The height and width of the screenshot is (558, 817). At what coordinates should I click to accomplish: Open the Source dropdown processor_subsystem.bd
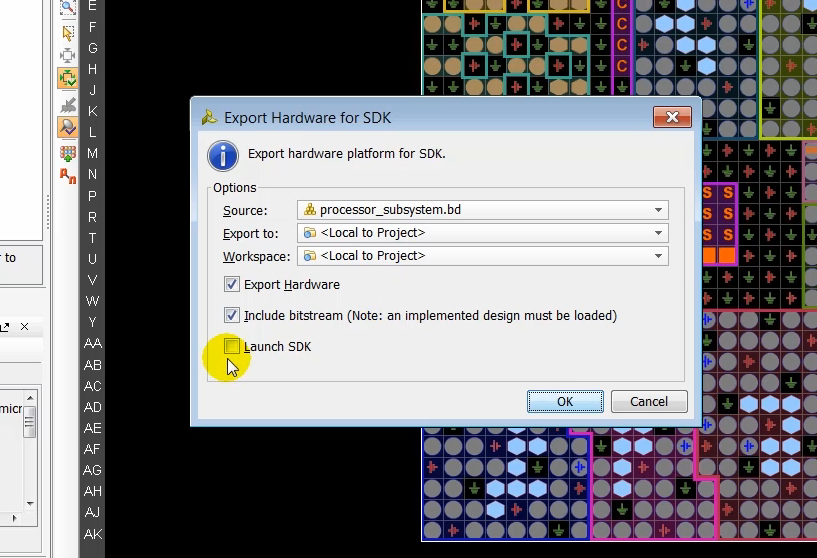482,210
